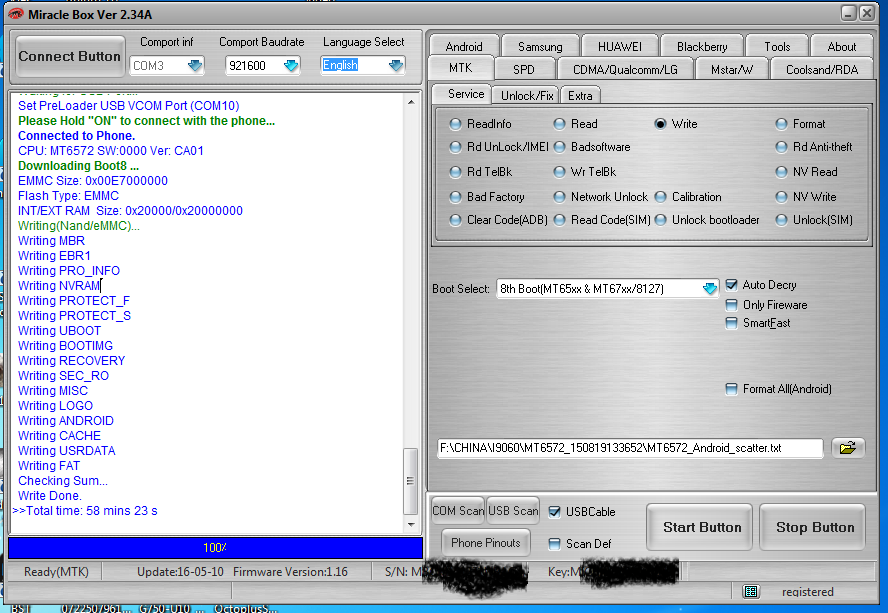
Task: Choose the Format radio option
Action: click(782, 124)
